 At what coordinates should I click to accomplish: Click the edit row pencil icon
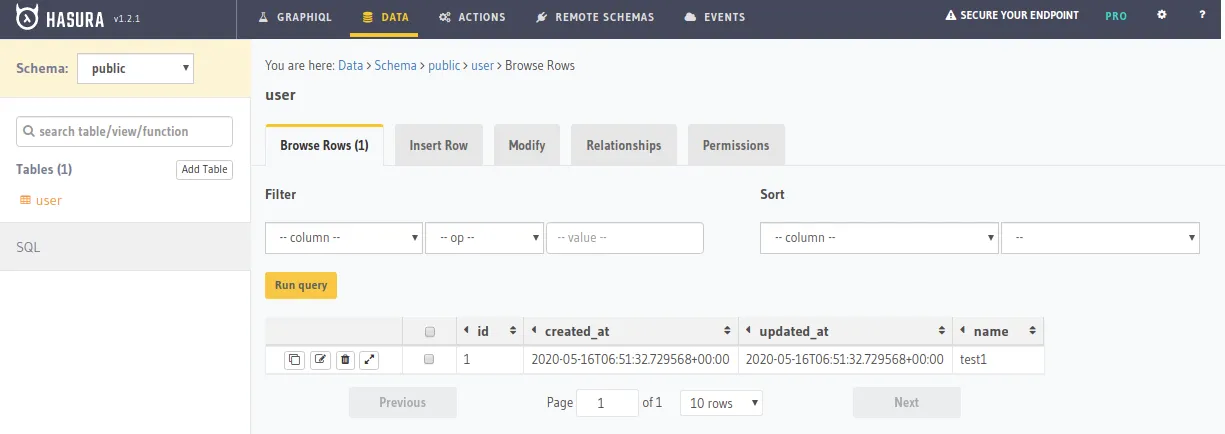[320, 360]
